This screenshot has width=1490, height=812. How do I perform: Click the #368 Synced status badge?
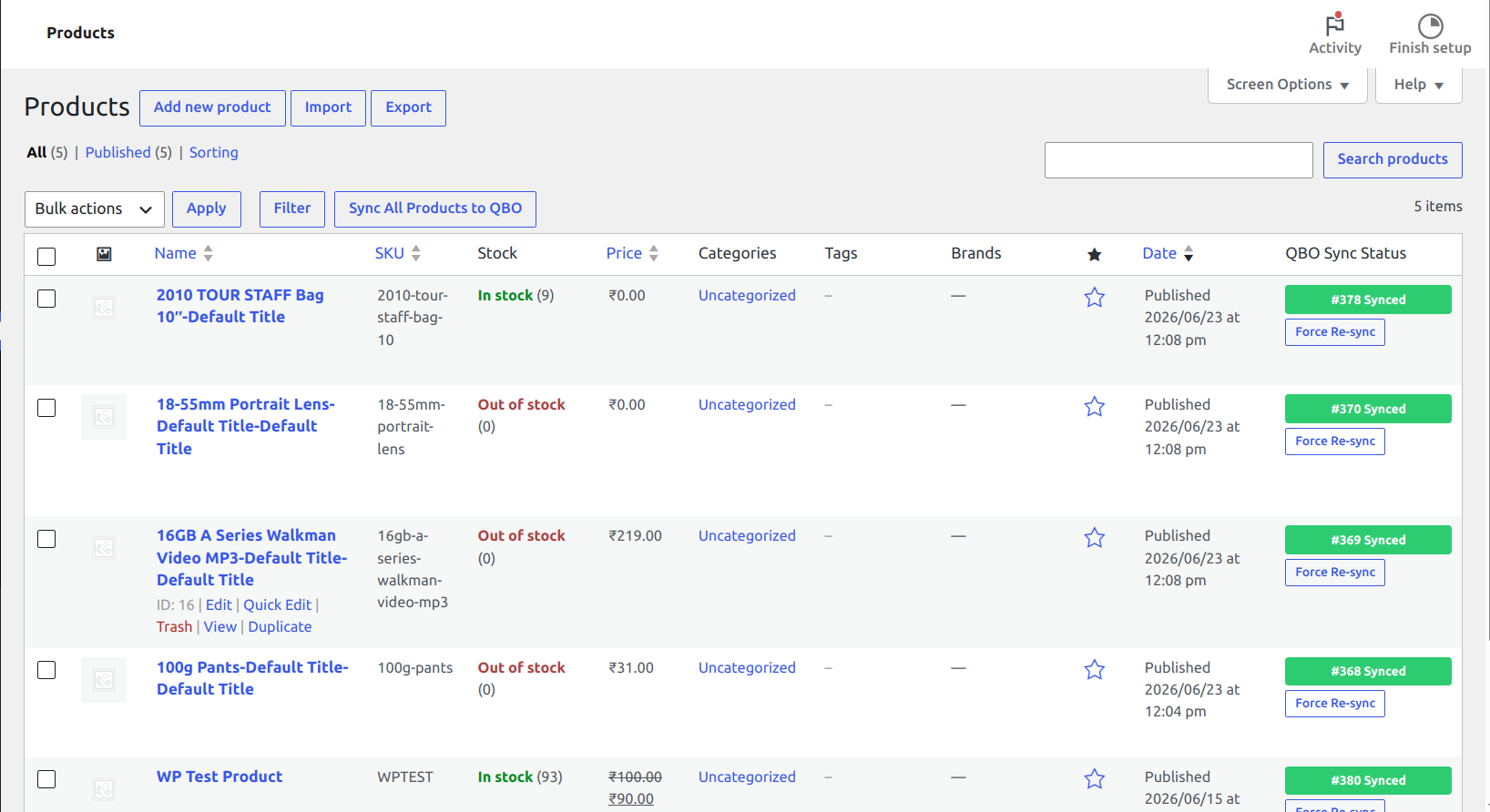1368,671
